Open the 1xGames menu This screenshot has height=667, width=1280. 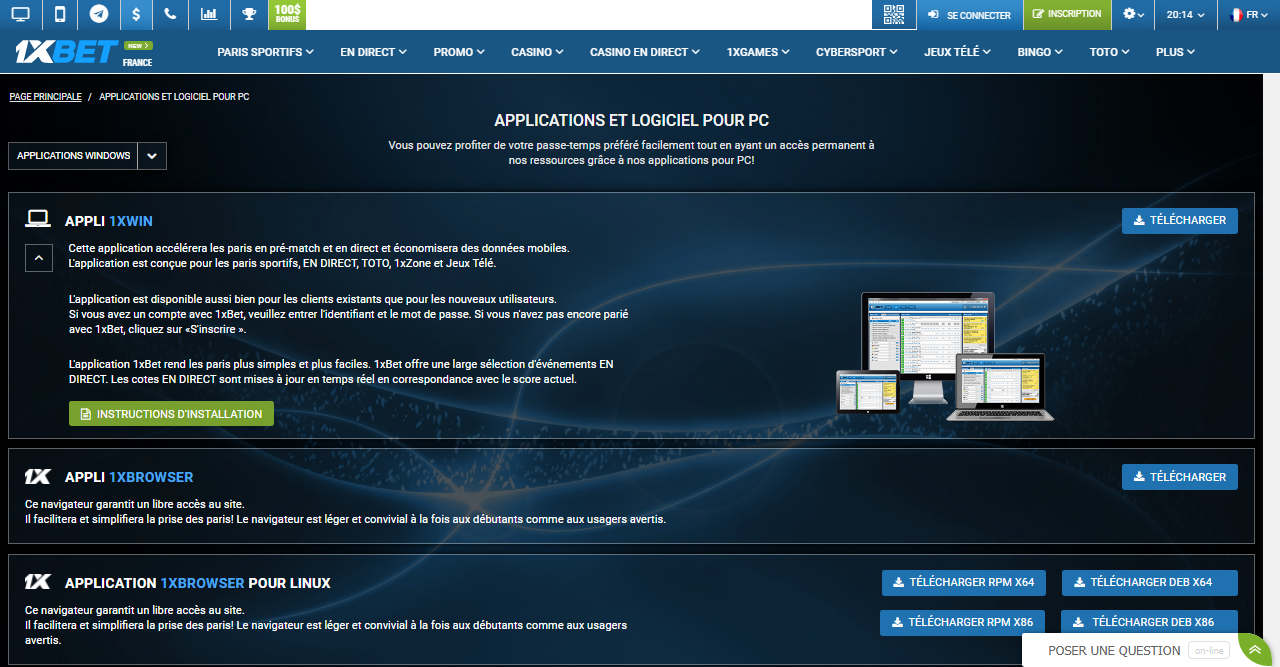tap(758, 52)
